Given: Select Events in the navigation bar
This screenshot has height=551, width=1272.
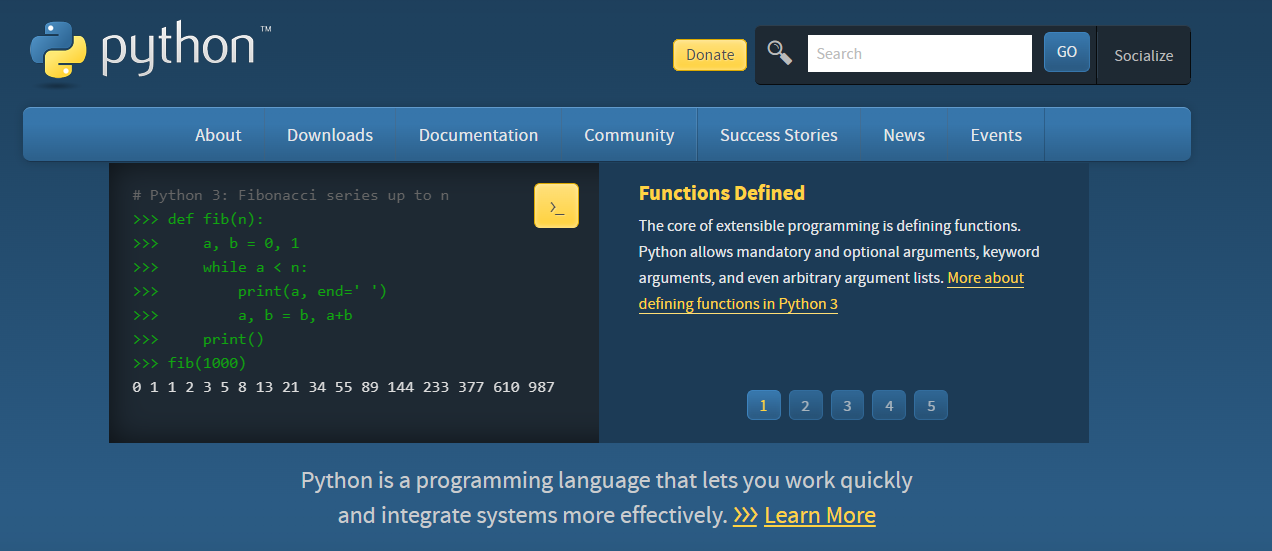Looking at the screenshot, I should click(x=996, y=135).
